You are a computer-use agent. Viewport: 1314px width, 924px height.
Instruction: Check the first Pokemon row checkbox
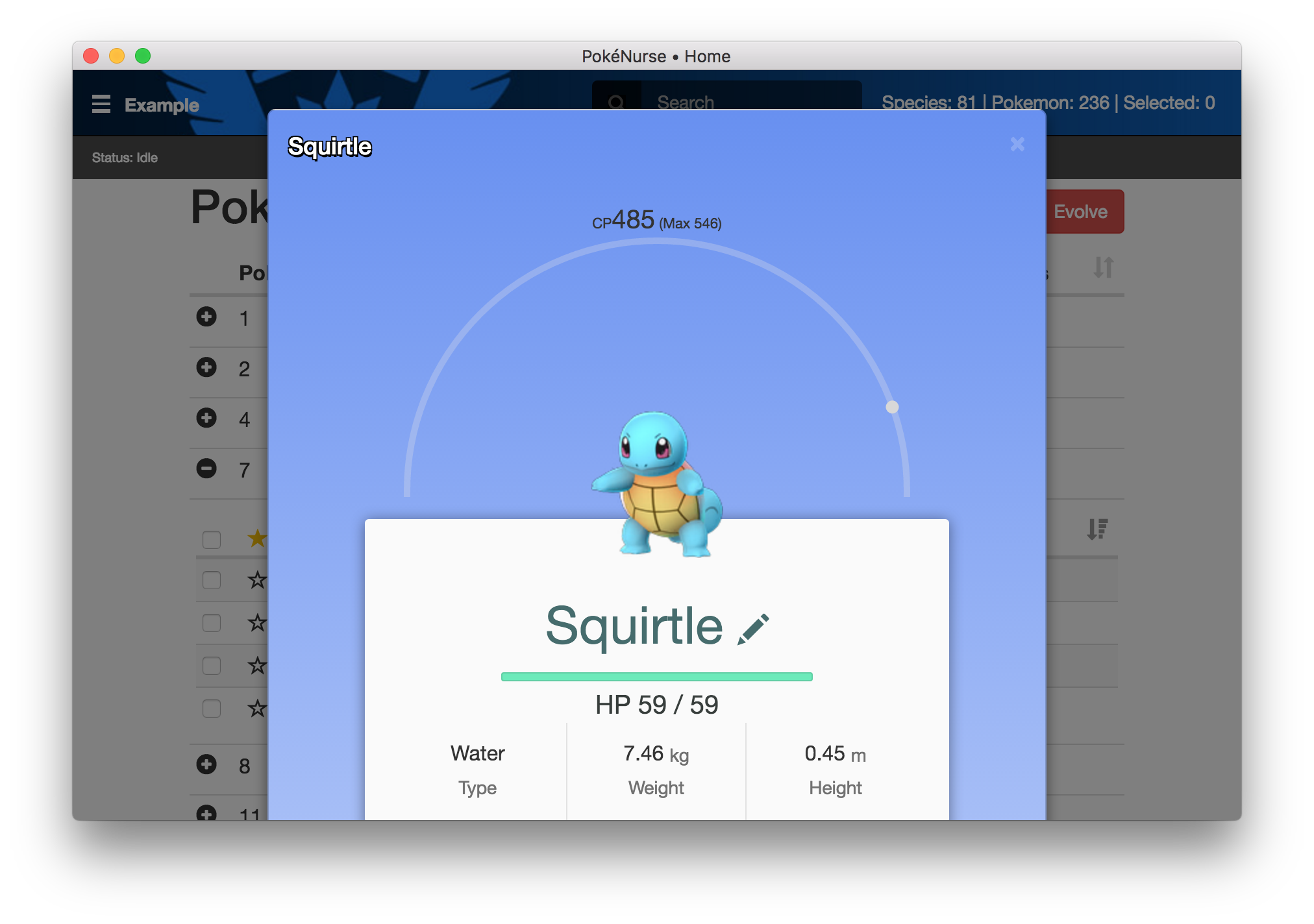click(212, 580)
